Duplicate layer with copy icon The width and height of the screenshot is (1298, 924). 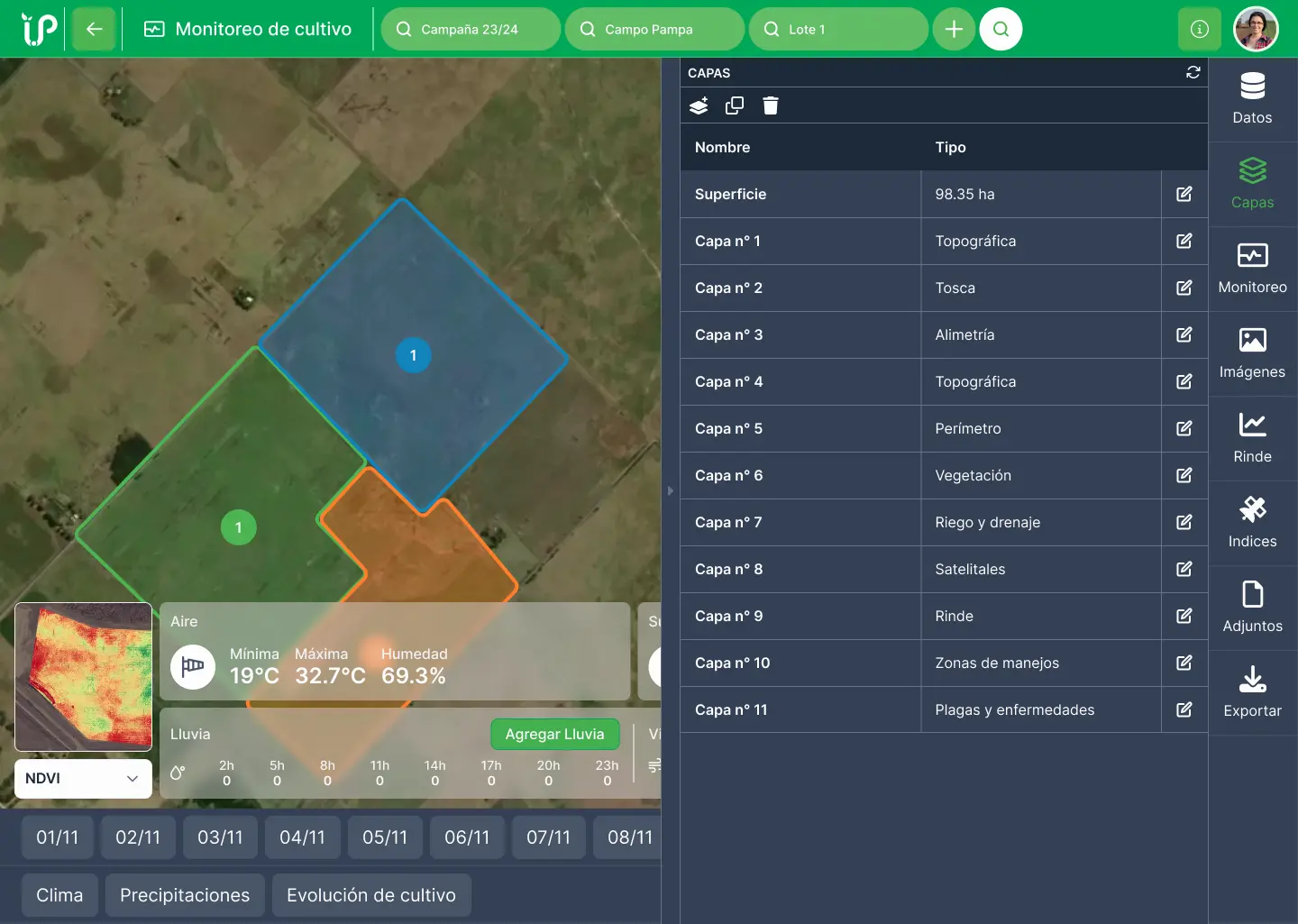tap(735, 105)
